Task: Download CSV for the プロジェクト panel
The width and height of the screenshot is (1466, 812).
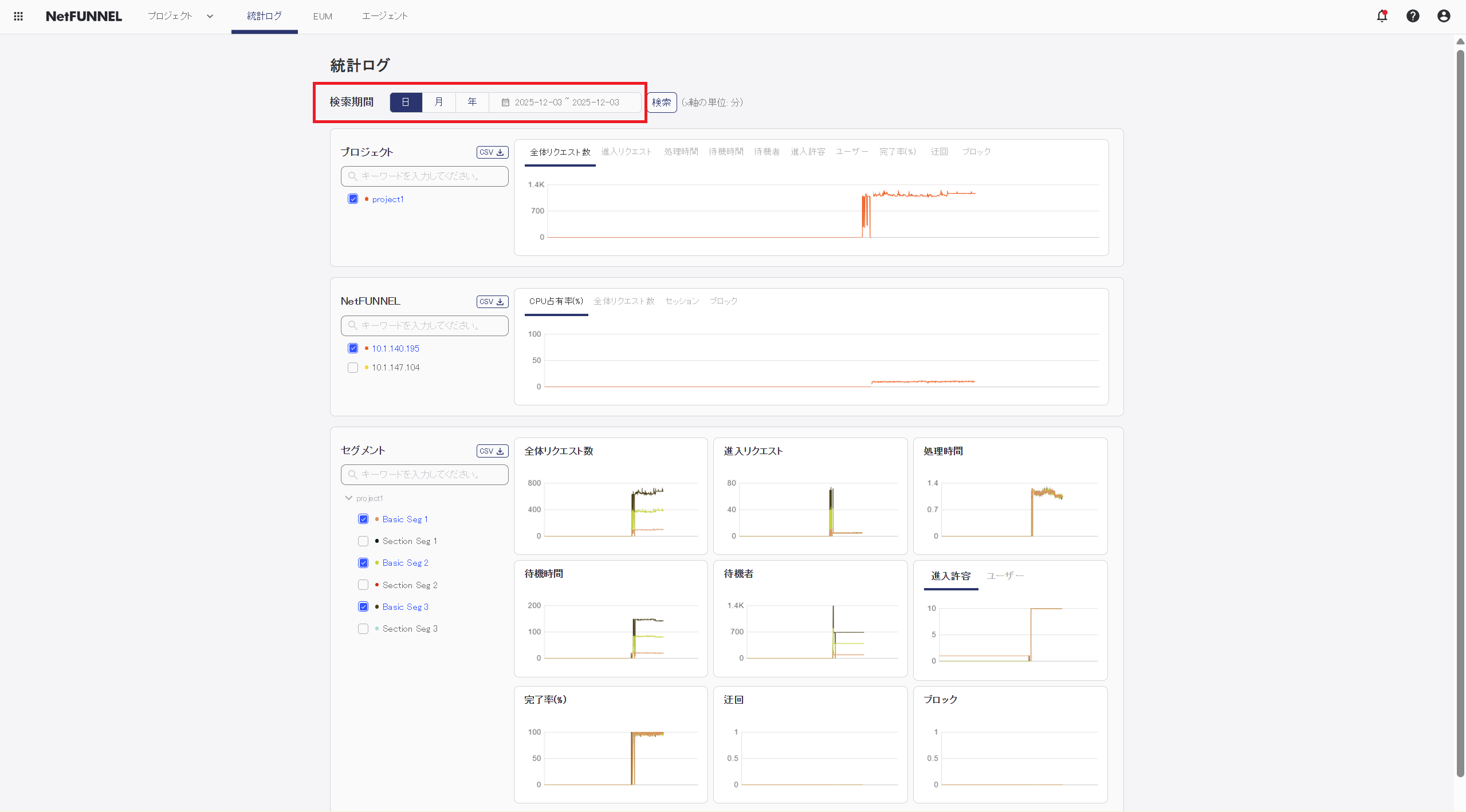Action: point(492,152)
